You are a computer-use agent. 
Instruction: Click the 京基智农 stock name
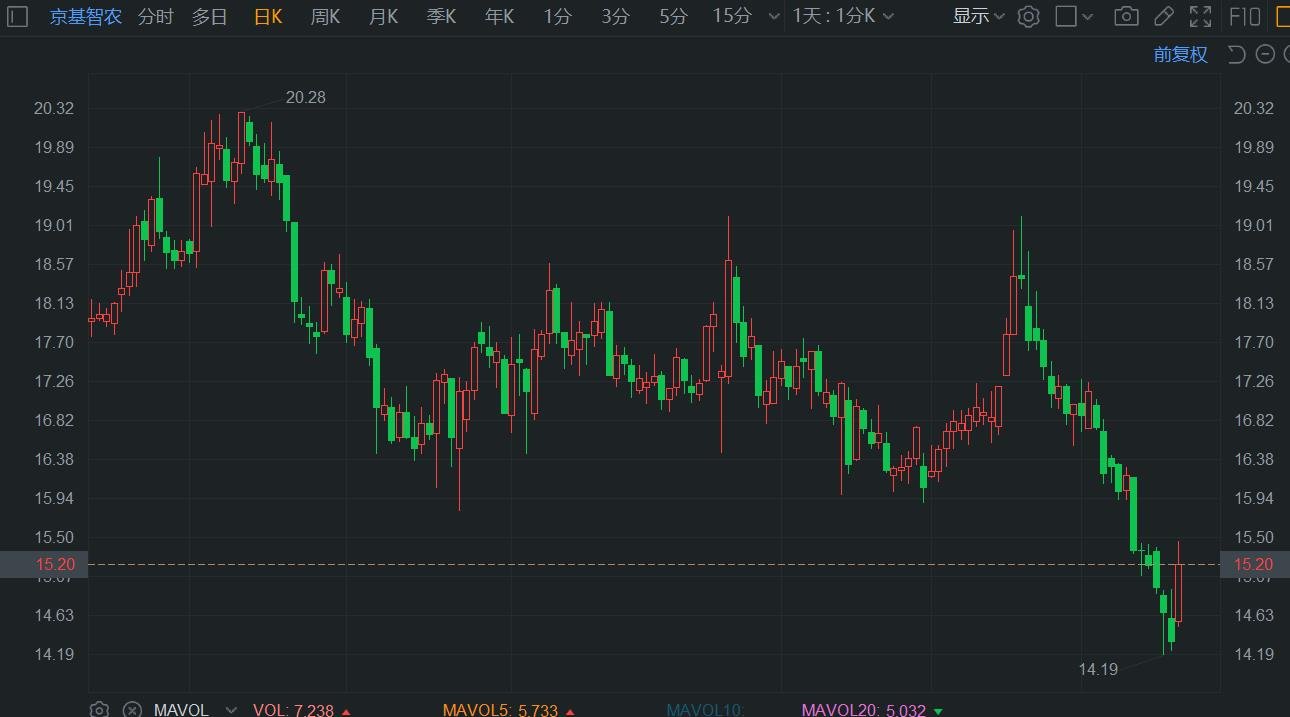click(86, 16)
